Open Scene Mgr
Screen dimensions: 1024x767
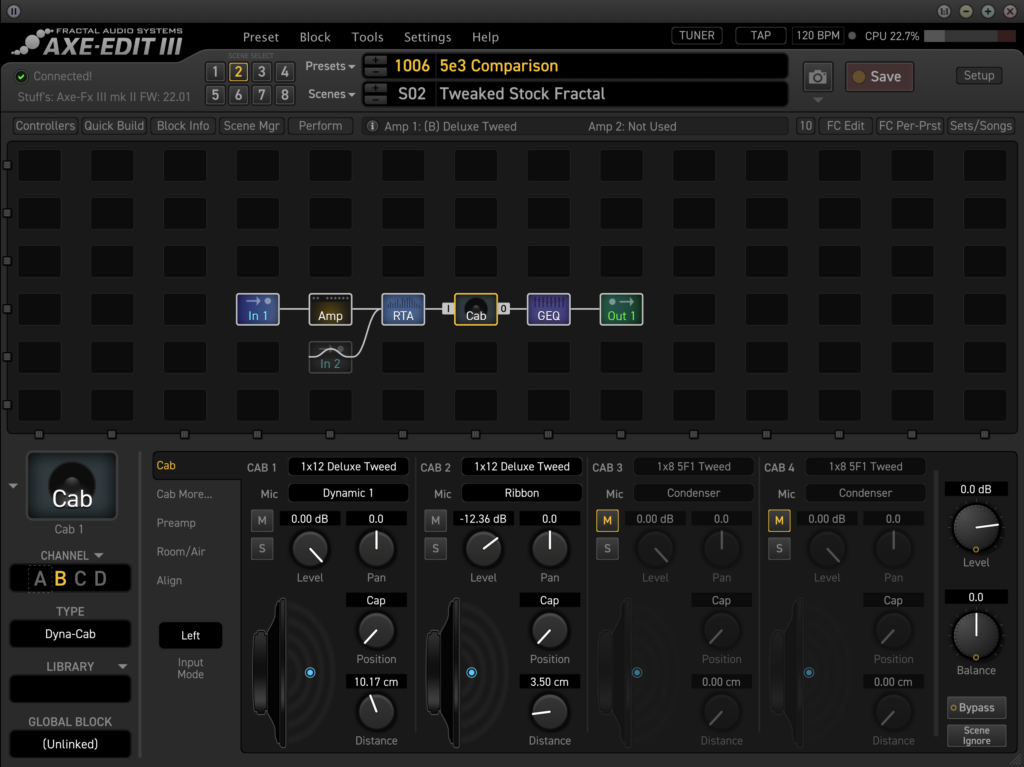pyautogui.click(x=251, y=125)
